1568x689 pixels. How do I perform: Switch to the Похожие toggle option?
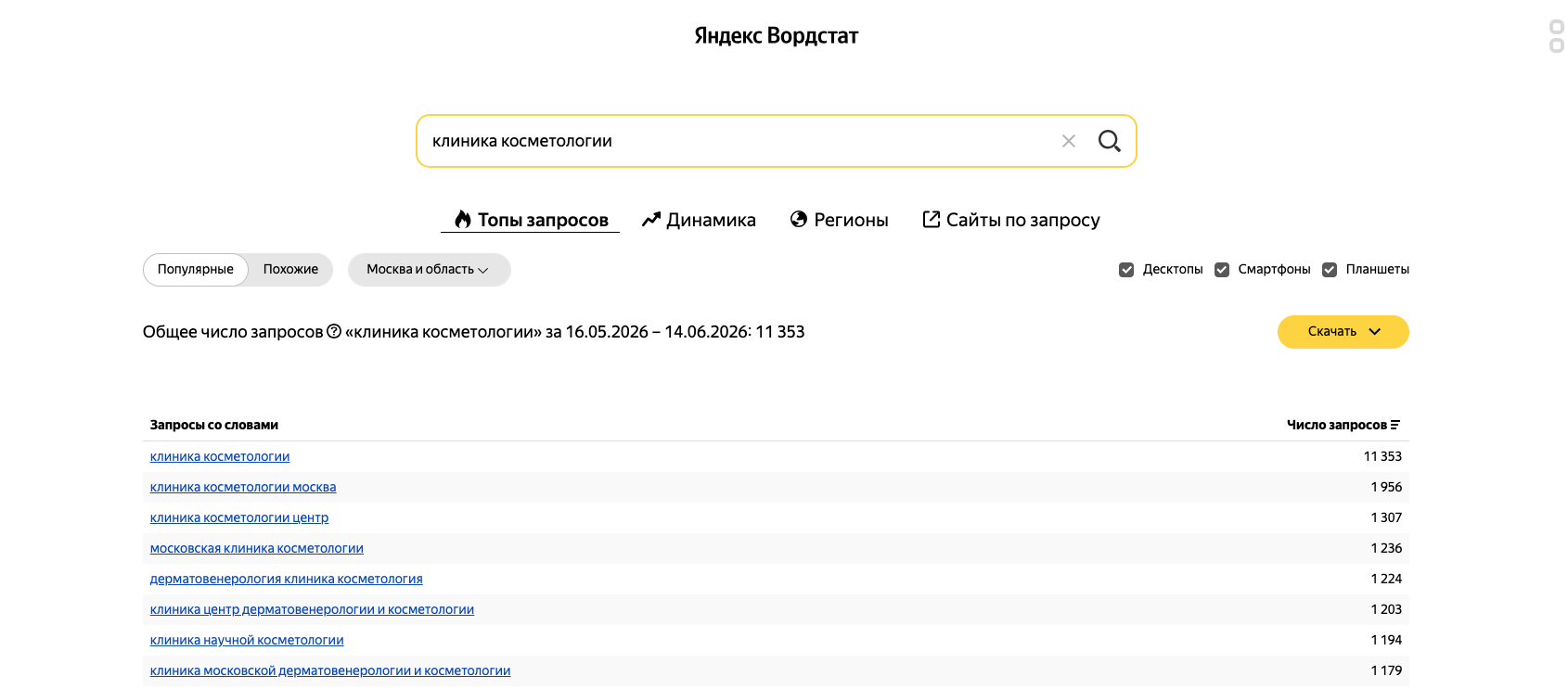click(290, 270)
